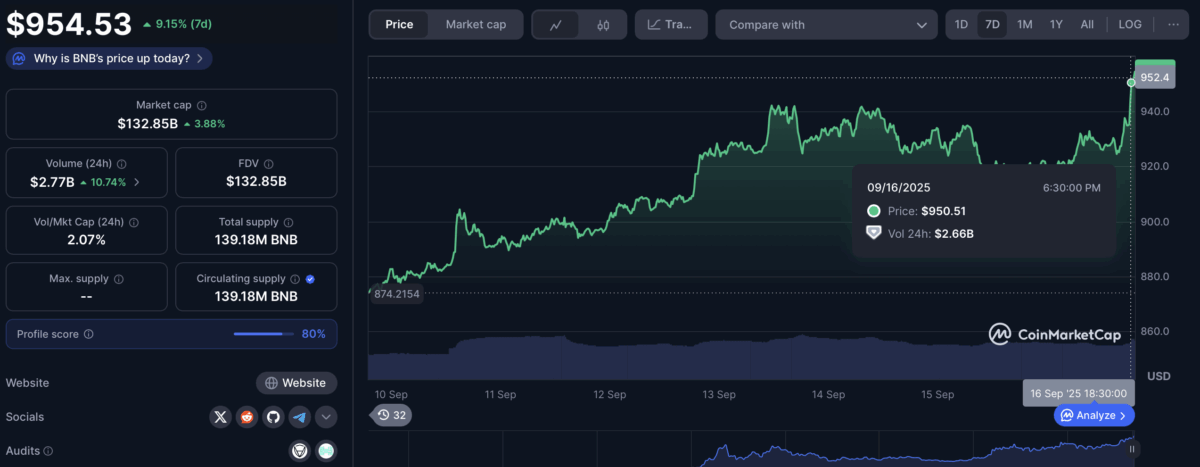Select the 7D time range

992,24
